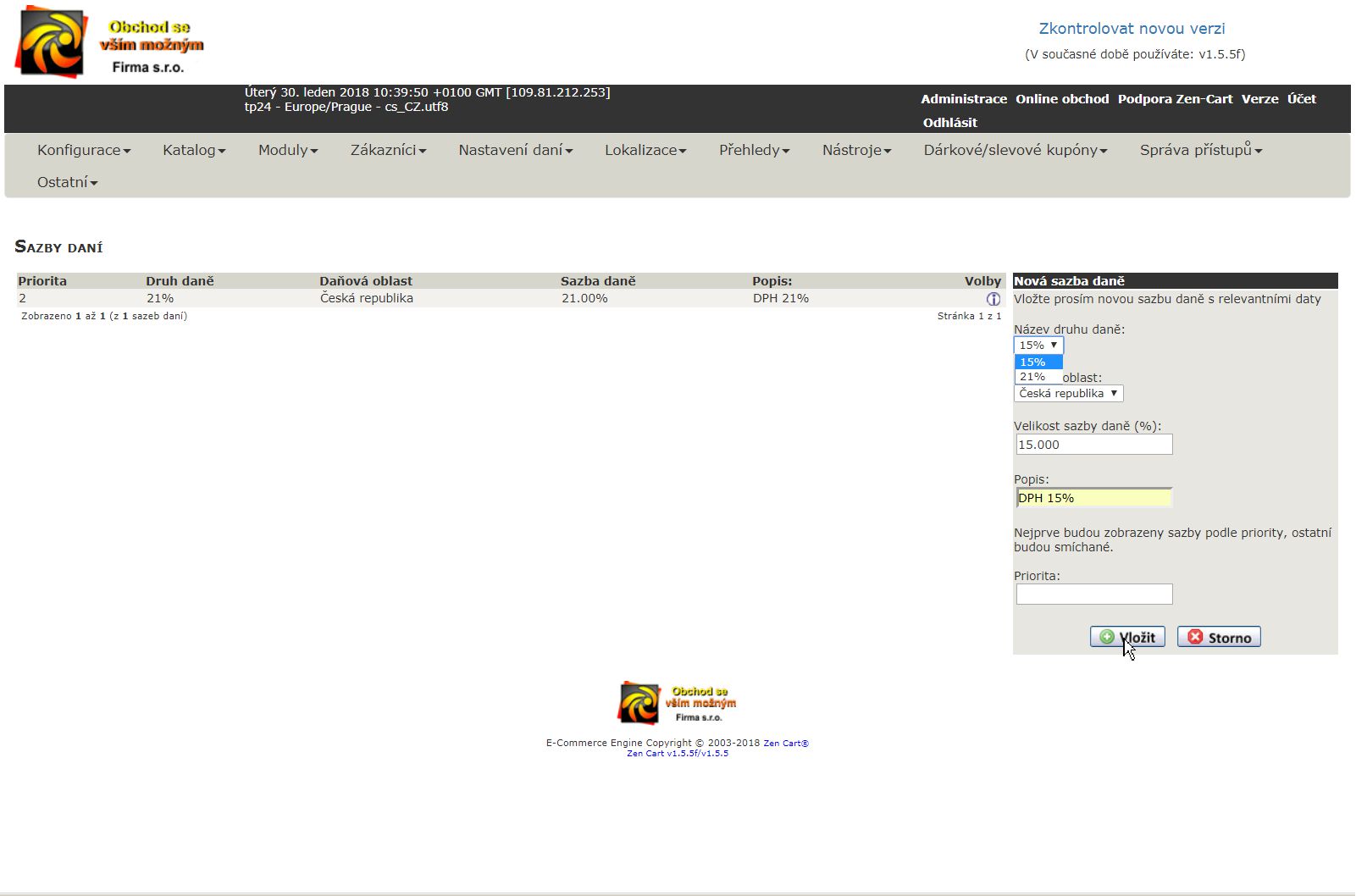Select the Česká republika tax table row
1356x896 pixels.
pos(366,299)
